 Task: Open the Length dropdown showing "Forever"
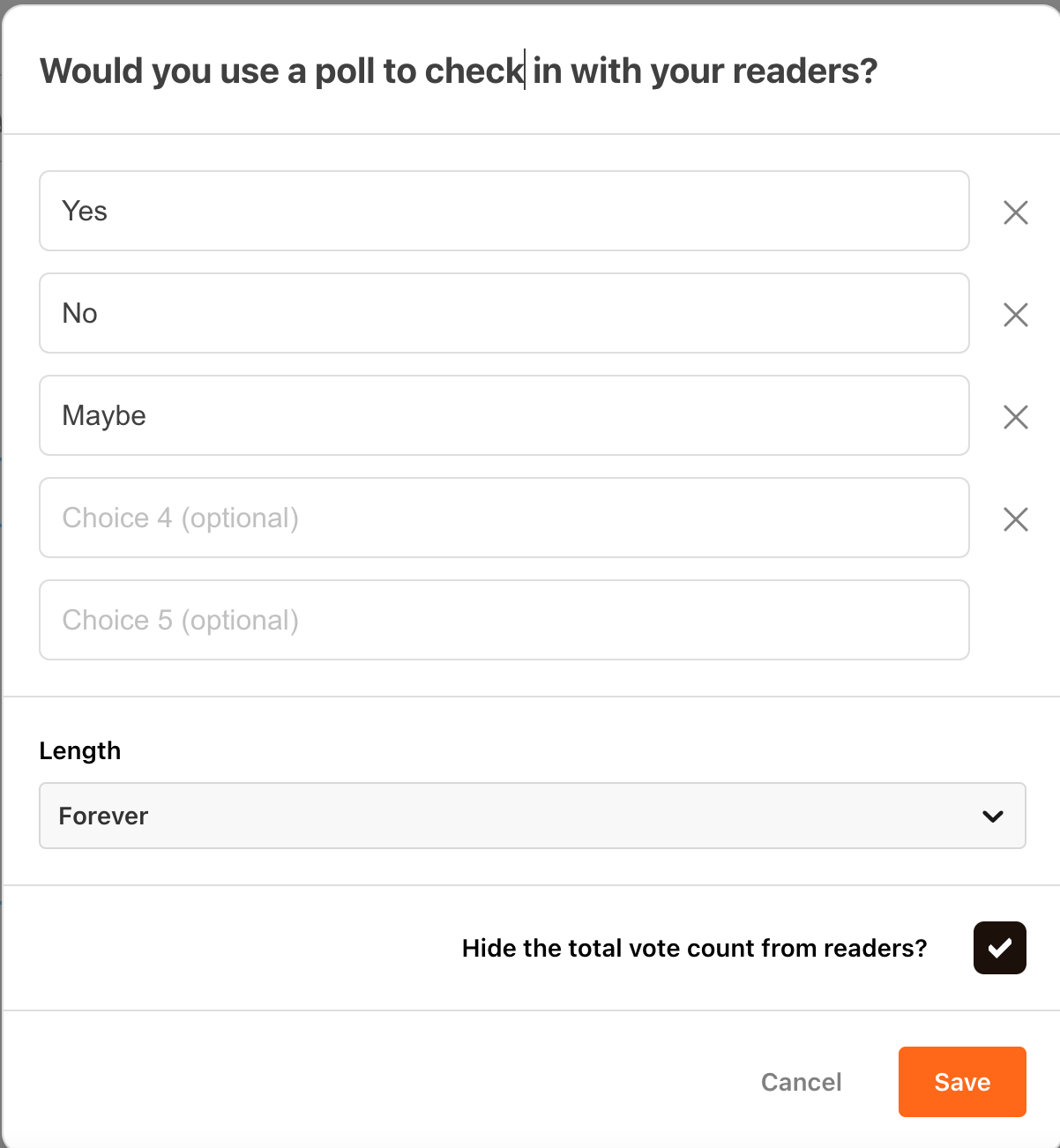[532, 816]
